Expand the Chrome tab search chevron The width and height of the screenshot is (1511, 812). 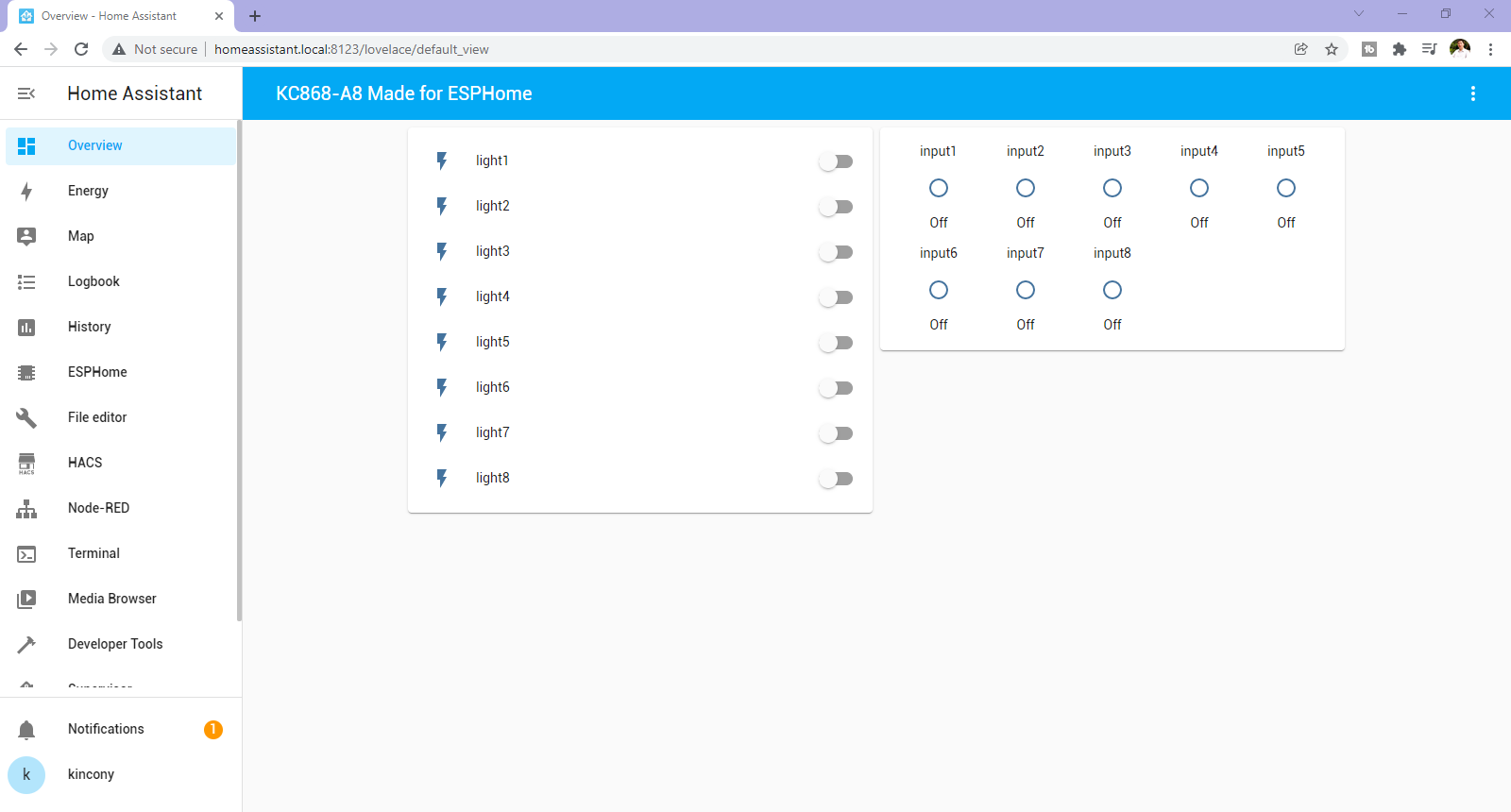pos(1358,14)
